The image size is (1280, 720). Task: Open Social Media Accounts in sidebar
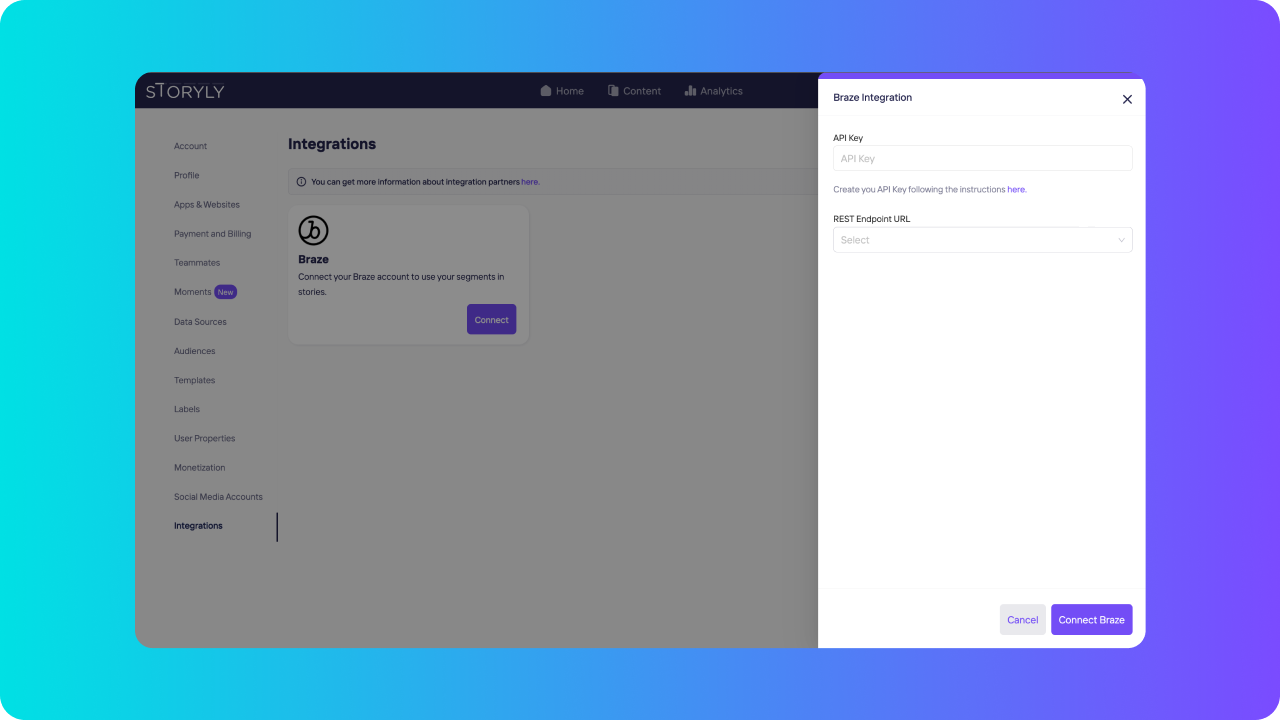tap(218, 497)
